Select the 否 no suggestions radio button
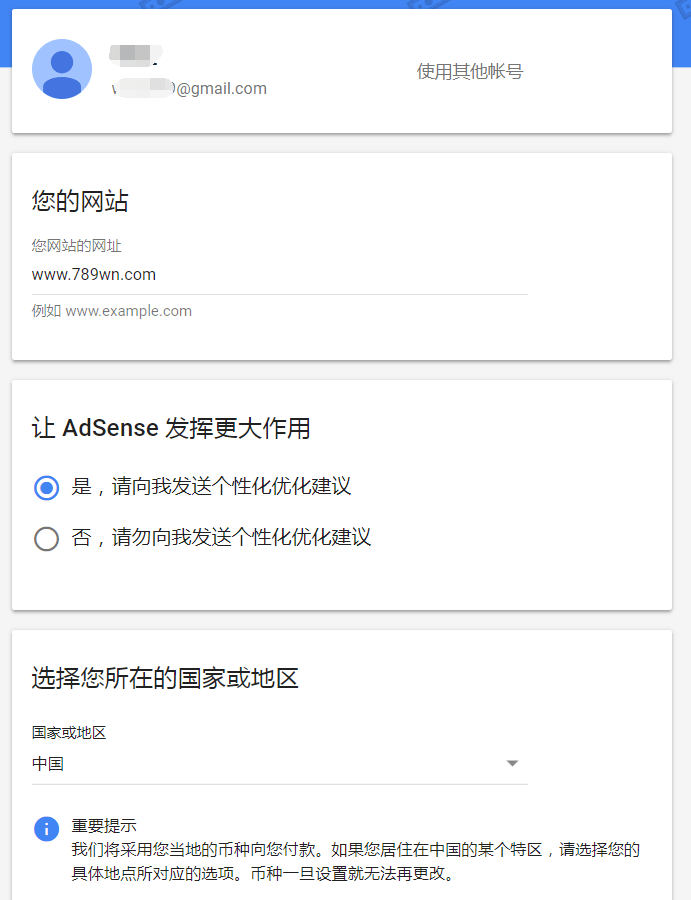The image size is (691, 900). pyautogui.click(x=46, y=539)
